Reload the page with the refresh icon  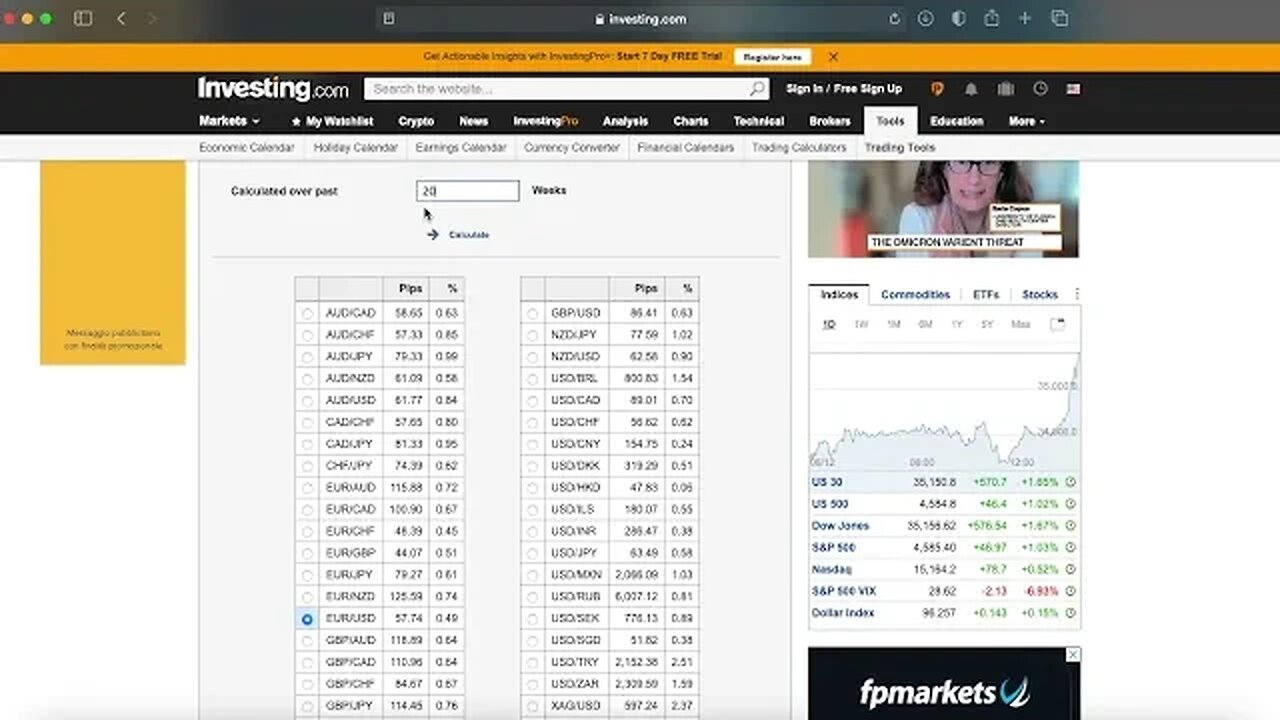click(x=894, y=18)
